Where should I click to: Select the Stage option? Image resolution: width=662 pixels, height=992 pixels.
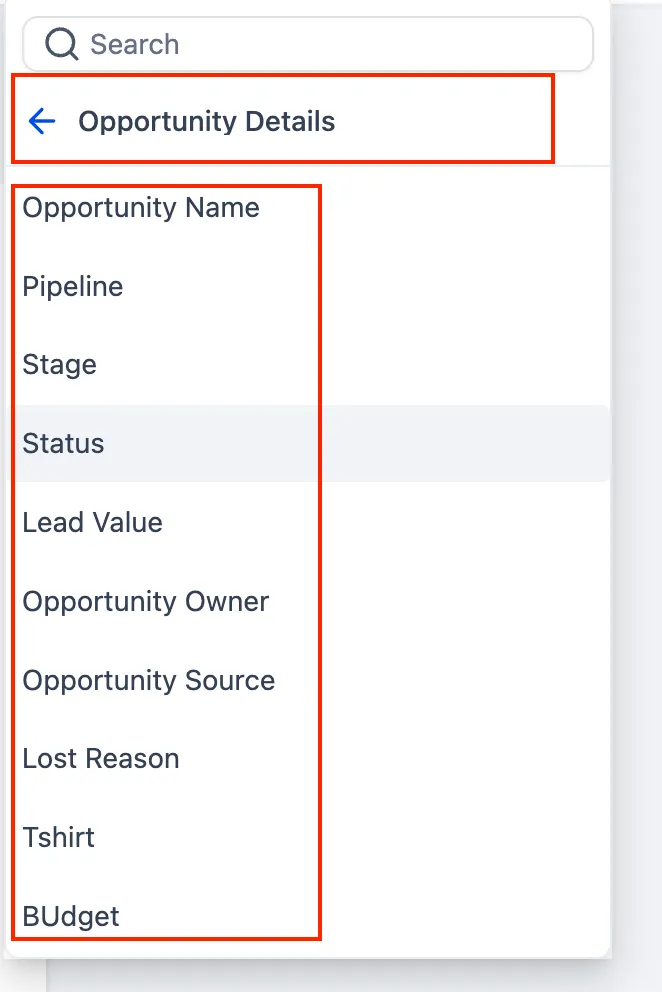pos(308,365)
